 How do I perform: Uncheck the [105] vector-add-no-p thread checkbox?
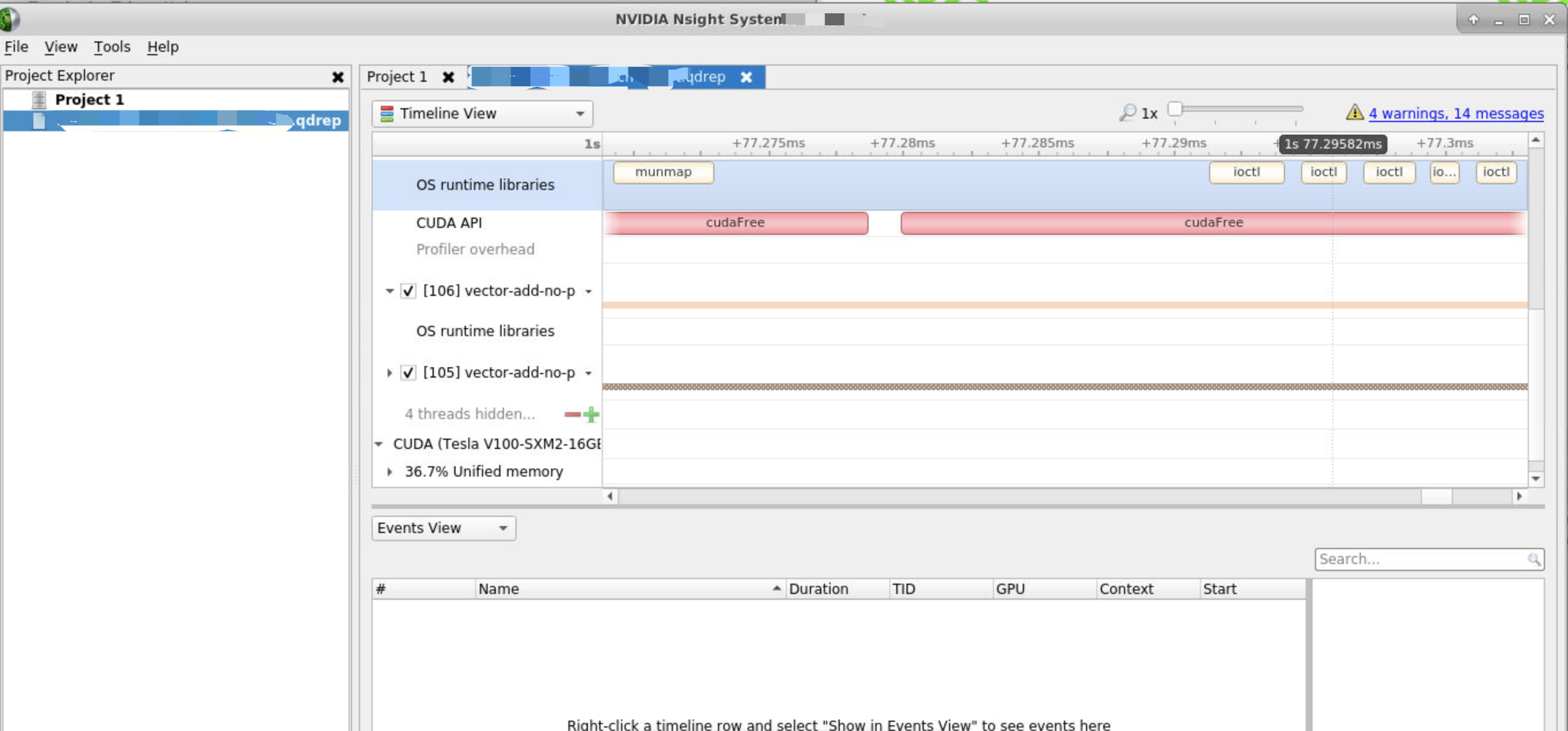click(x=408, y=373)
